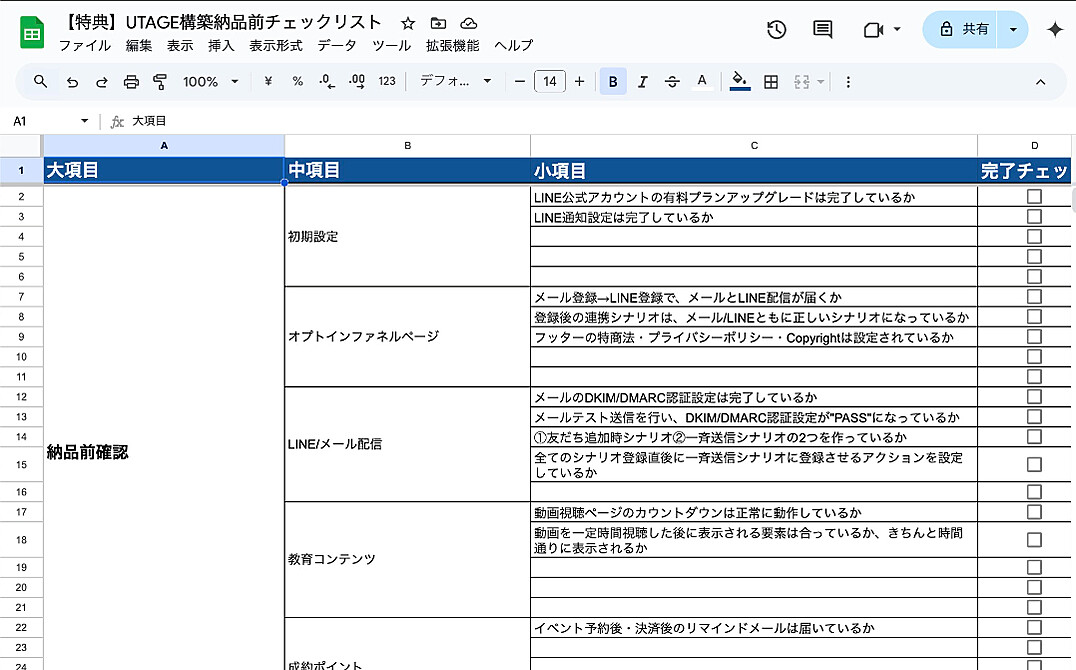This screenshot has width=1076, height=670.
Task: Open the 100% zoom dropdown
Action: coord(211,82)
